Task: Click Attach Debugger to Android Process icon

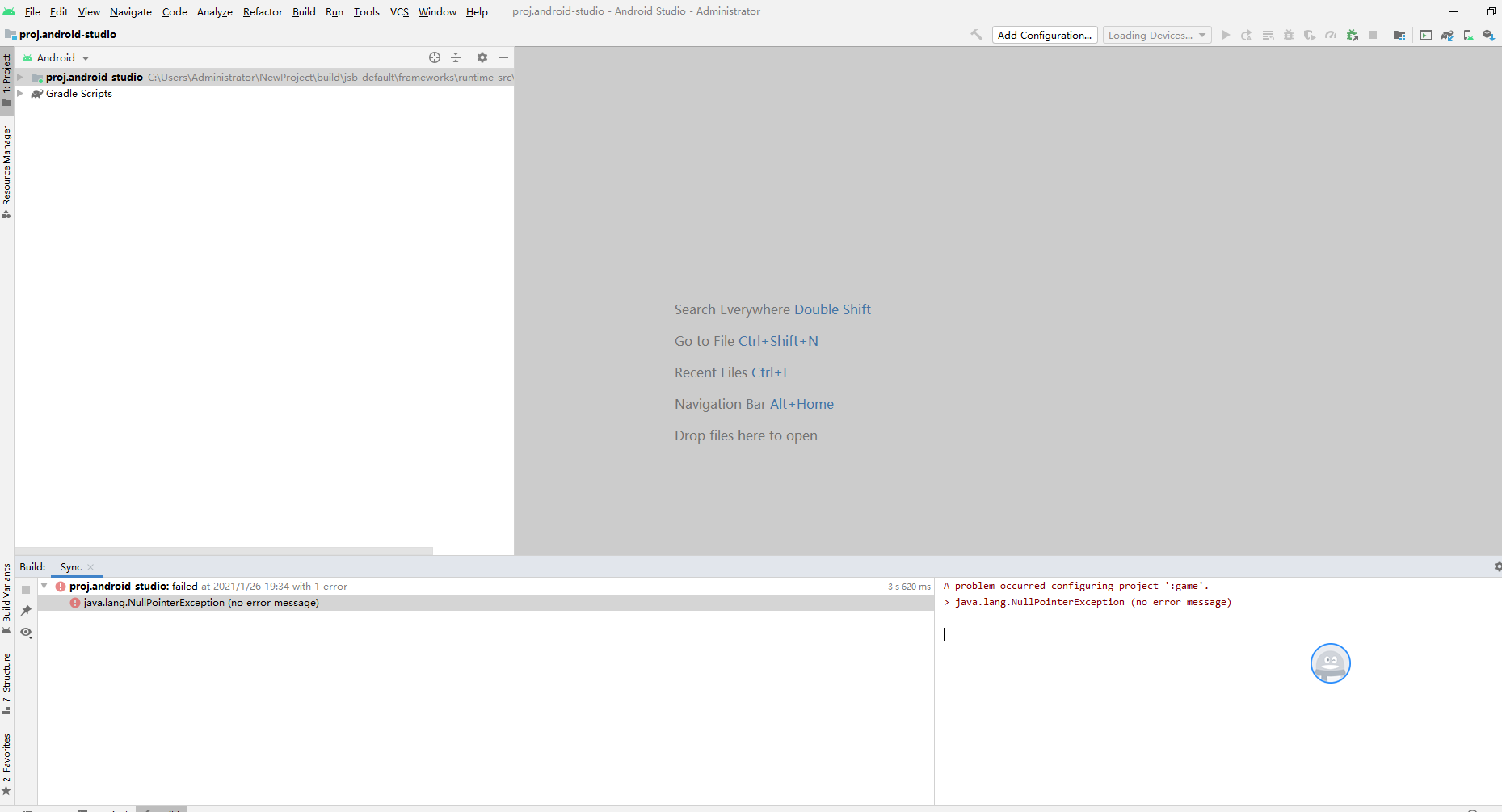Action: [x=1352, y=35]
